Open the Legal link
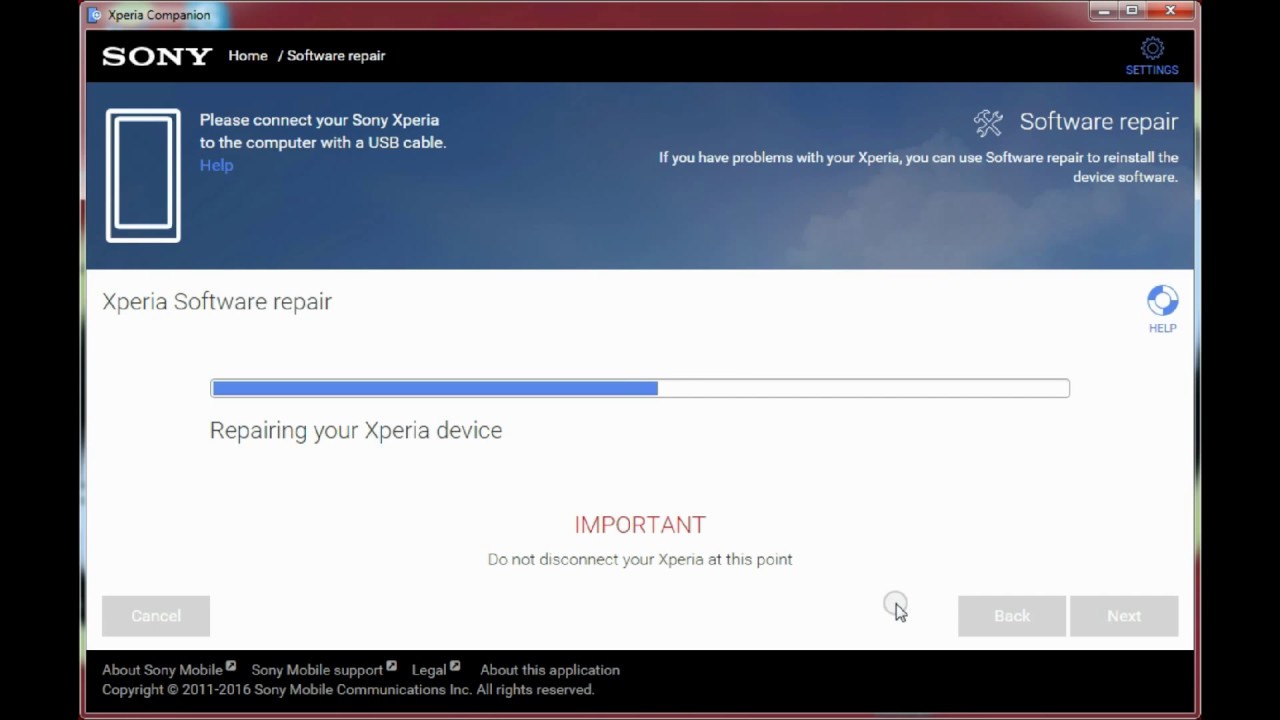This screenshot has width=1280, height=720. pos(429,670)
